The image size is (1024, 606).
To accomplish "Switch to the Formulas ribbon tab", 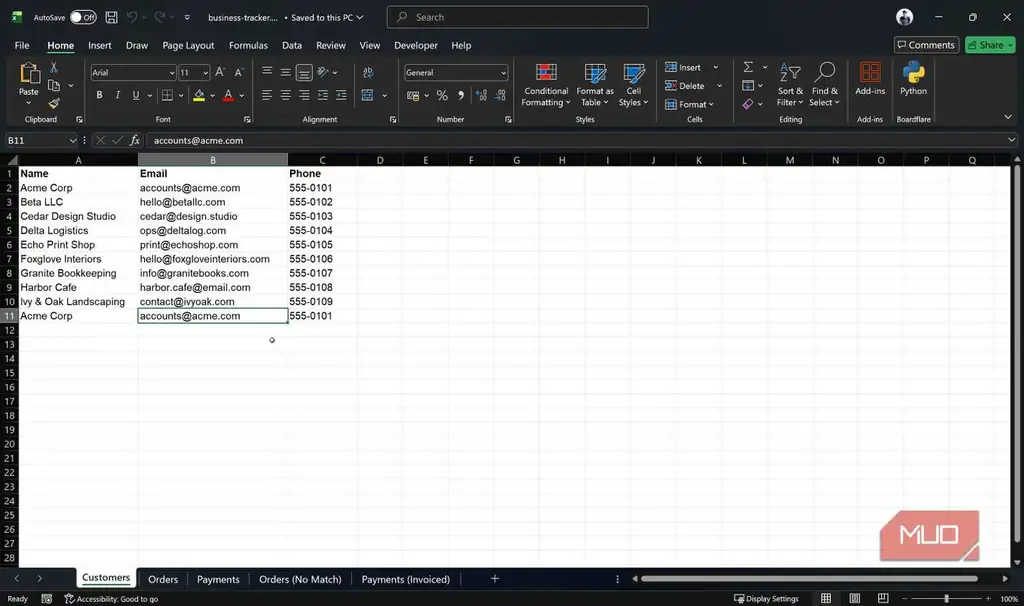I will tap(248, 45).
